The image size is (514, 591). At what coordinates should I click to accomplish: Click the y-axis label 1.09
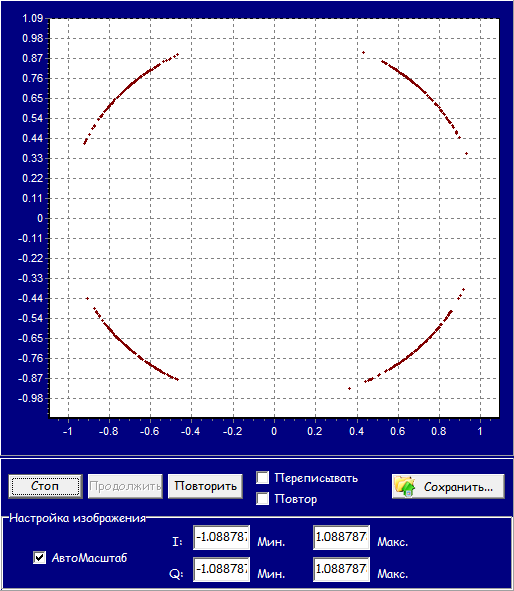click(33, 18)
